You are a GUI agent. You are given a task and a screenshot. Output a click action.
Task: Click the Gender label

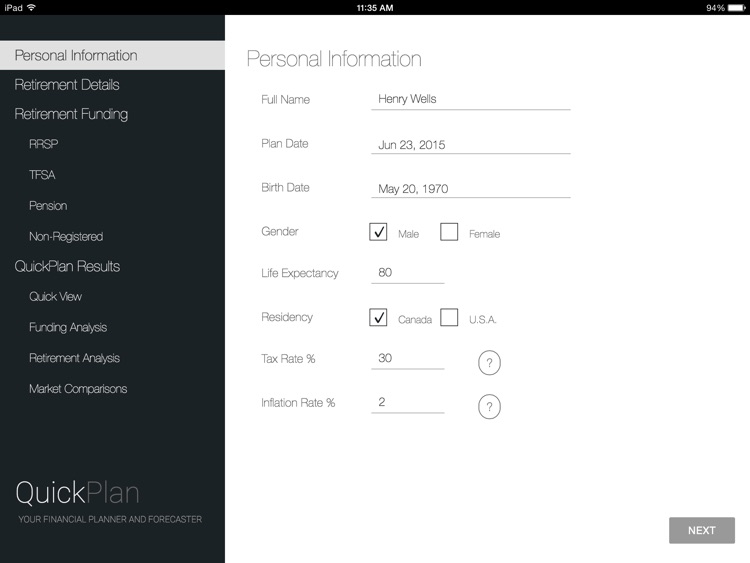[x=280, y=232]
